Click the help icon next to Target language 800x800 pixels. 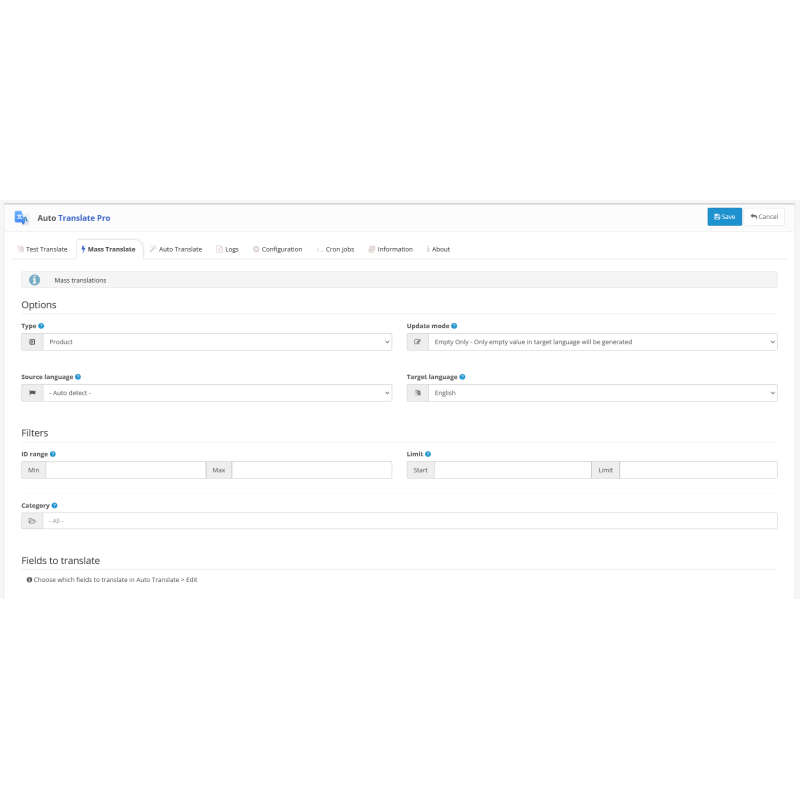[x=461, y=376]
